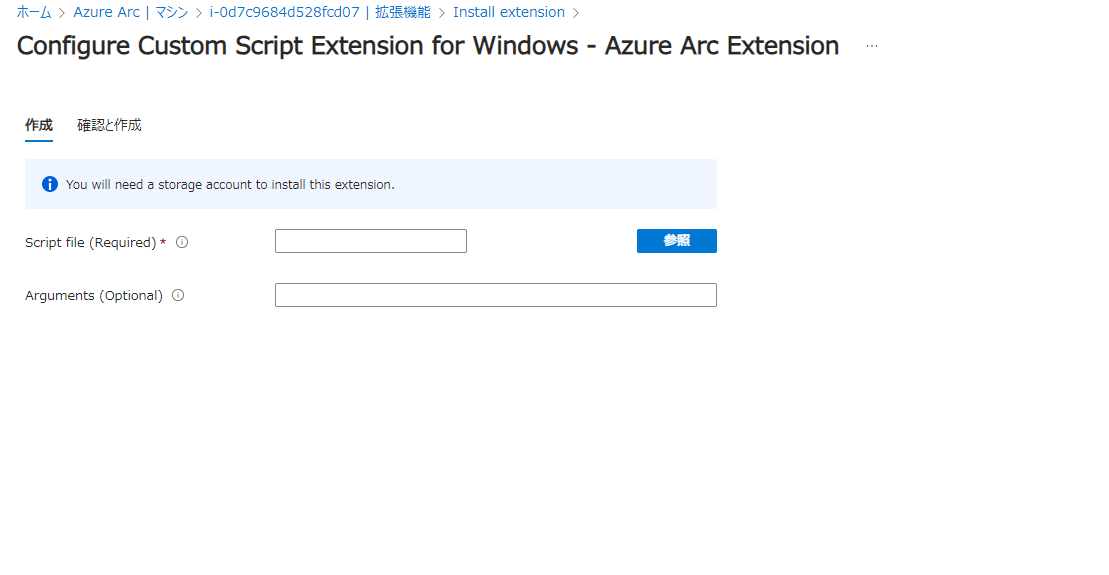Focus the Script file input field
This screenshot has height=575, width=1109.
point(371,241)
